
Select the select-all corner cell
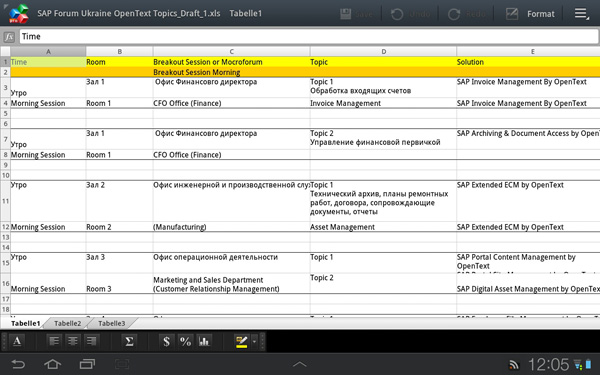pos(5,51)
